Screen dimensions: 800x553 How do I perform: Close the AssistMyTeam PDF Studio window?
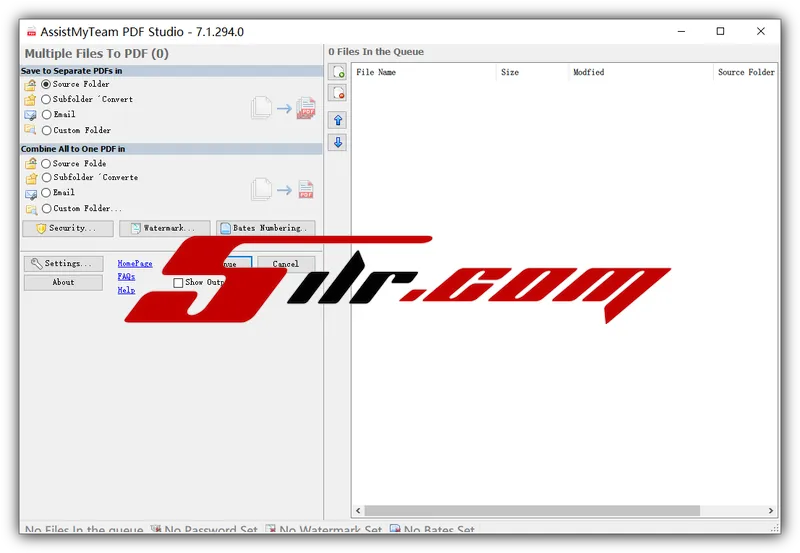[x=761, y=31]
